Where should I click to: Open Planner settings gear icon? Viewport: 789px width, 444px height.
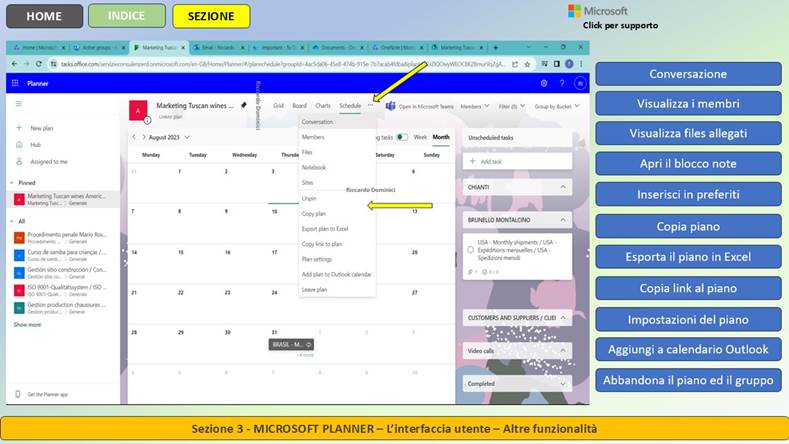[x=544, y=84]
